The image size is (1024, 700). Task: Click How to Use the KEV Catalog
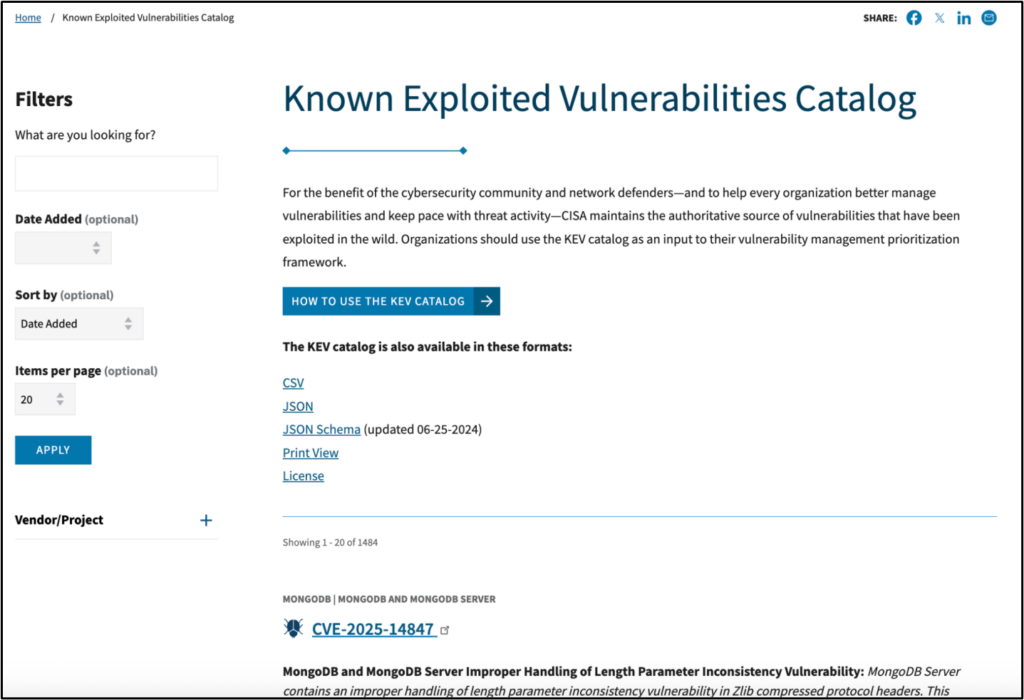click(x=378, y=301)
